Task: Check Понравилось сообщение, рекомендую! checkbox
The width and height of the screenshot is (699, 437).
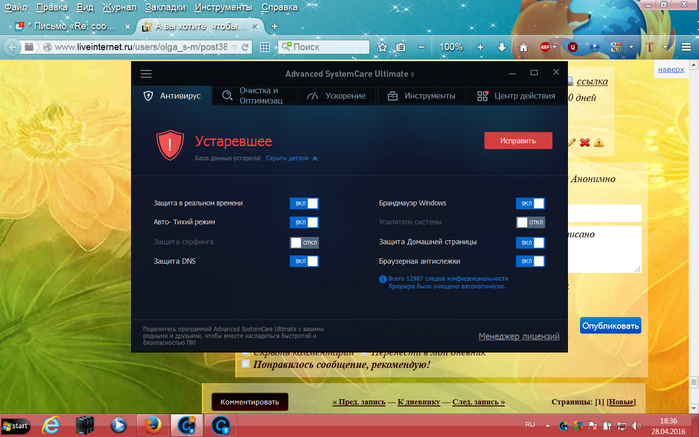Action: pos(246,364)
